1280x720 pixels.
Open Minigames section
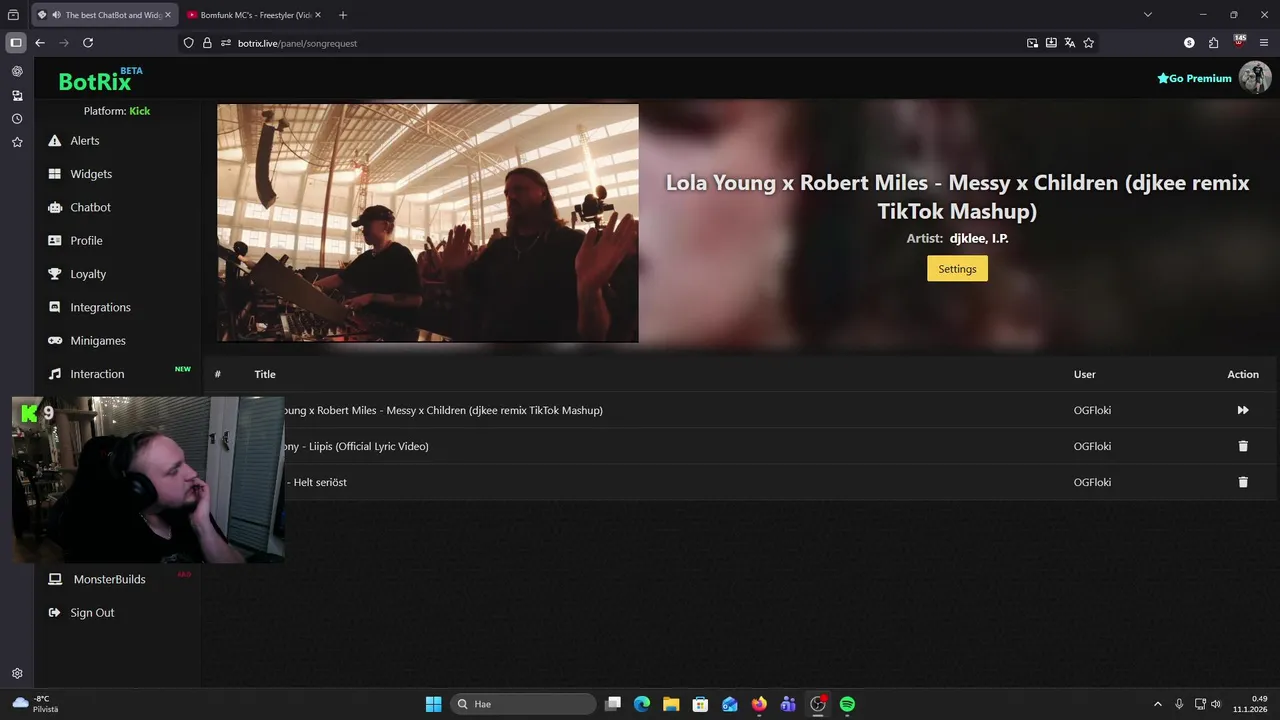[x=97, y=341]
